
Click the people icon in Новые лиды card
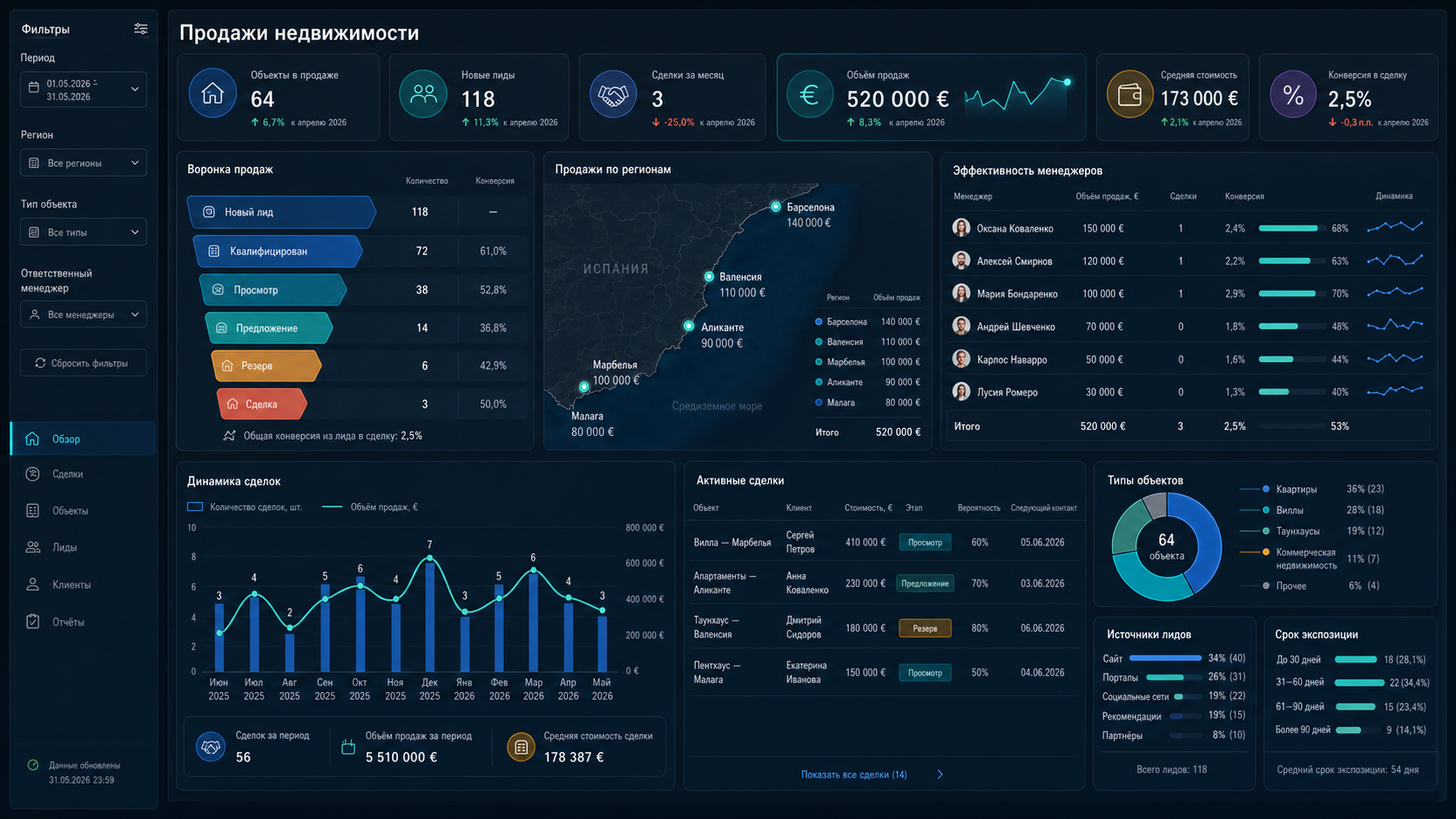click(423, 93)
